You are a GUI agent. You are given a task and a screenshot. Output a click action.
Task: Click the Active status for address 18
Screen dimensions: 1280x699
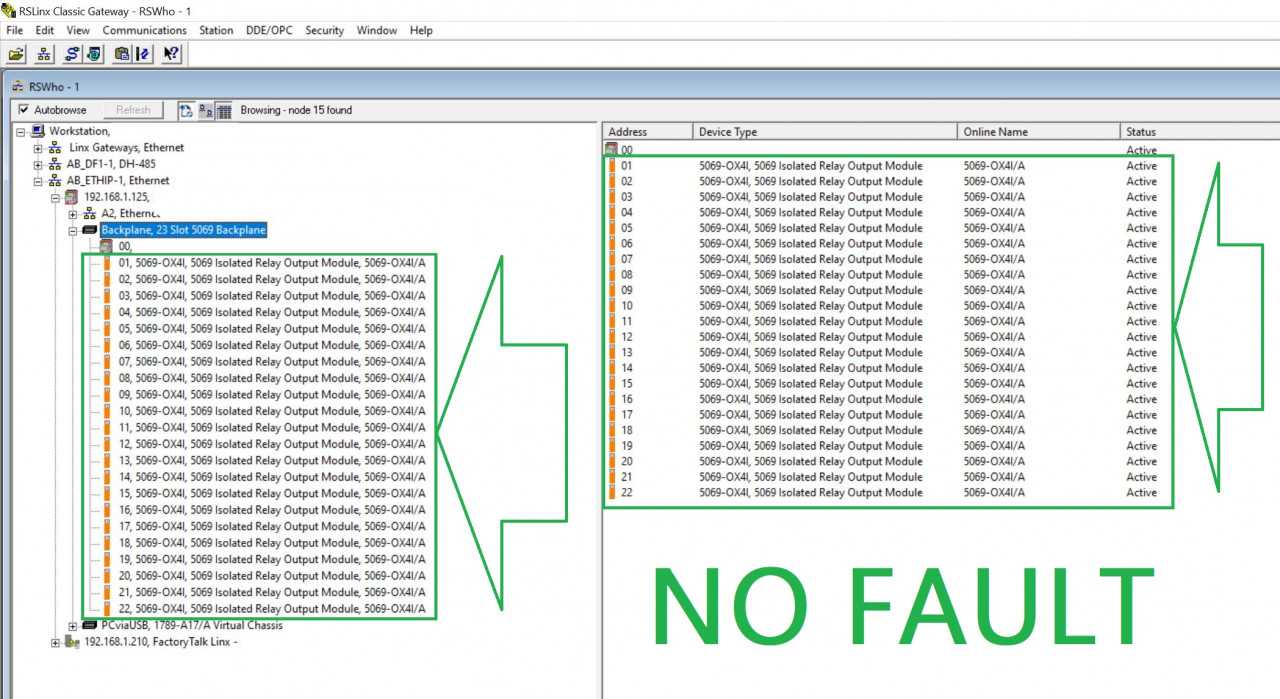coord(1141,430)
